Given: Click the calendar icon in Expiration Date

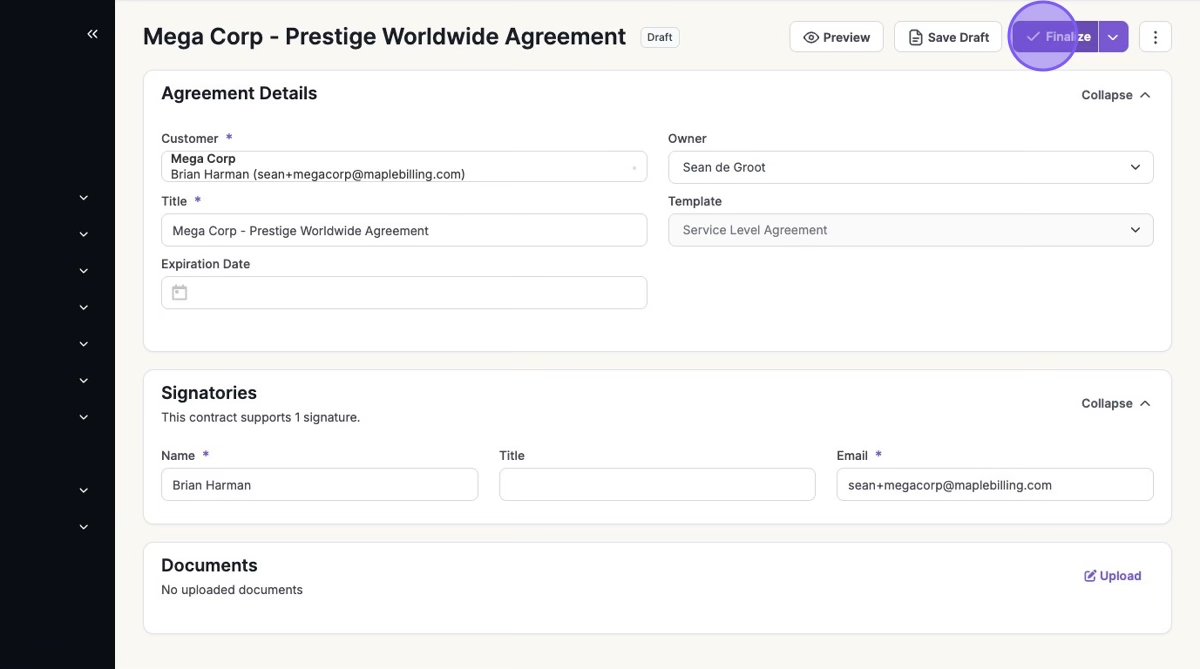Looking at the screenshot, I should (180, 293).
